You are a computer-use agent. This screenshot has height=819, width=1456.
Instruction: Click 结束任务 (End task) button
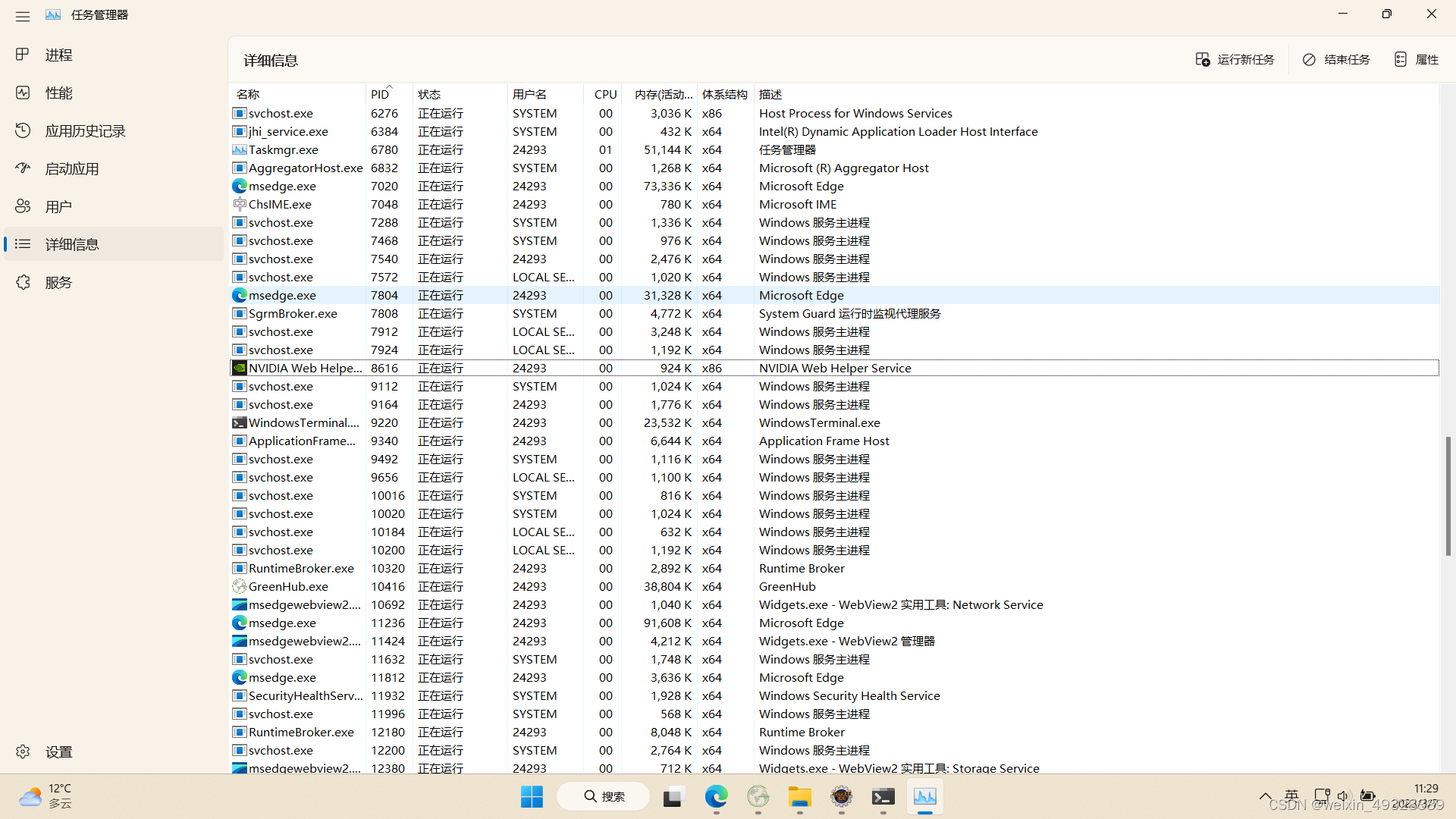click(1337, 59)
